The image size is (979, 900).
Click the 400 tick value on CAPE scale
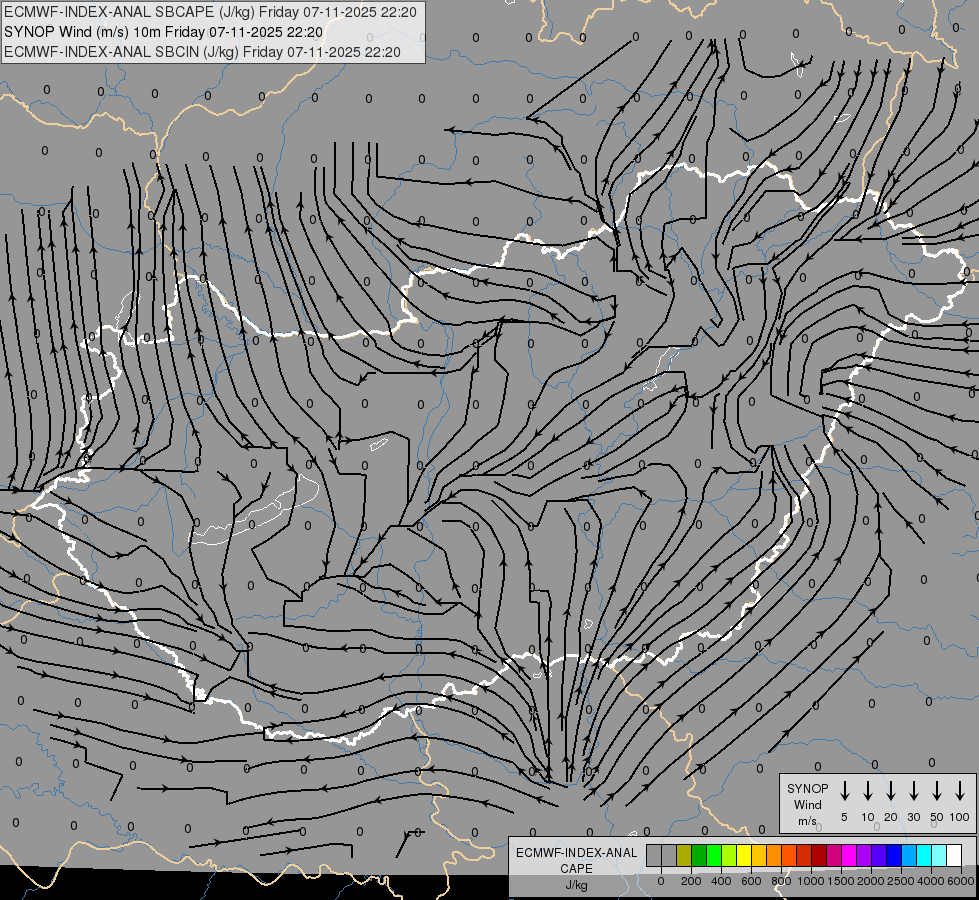(721, 881)
